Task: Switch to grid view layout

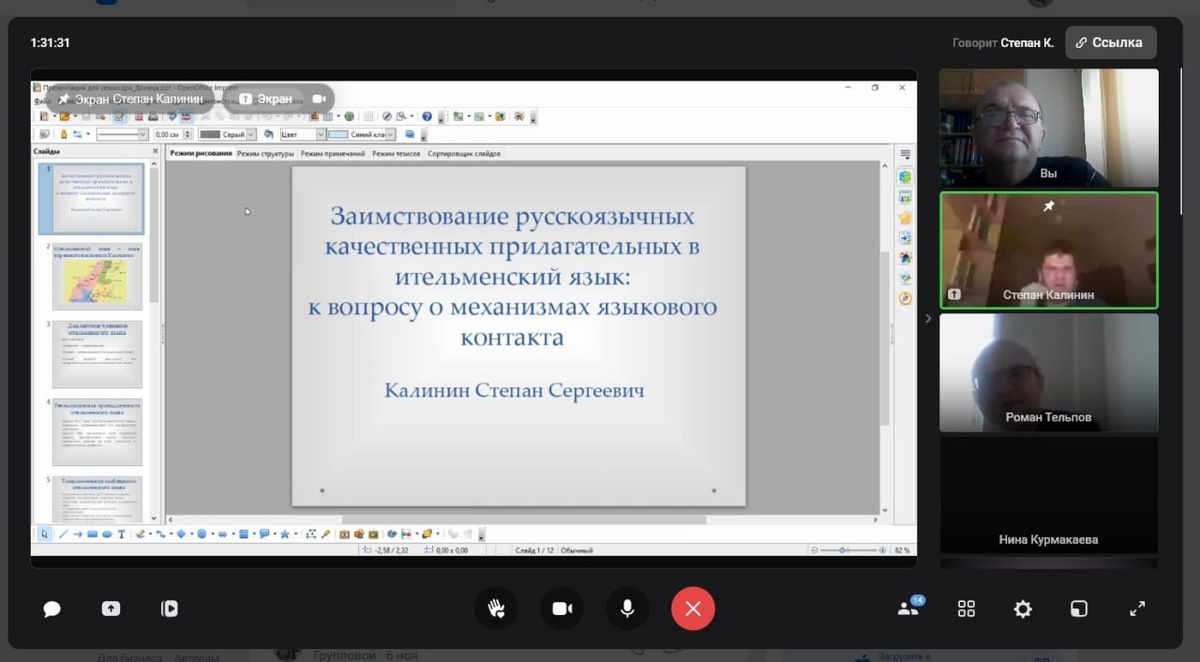Action: (966, 608)
